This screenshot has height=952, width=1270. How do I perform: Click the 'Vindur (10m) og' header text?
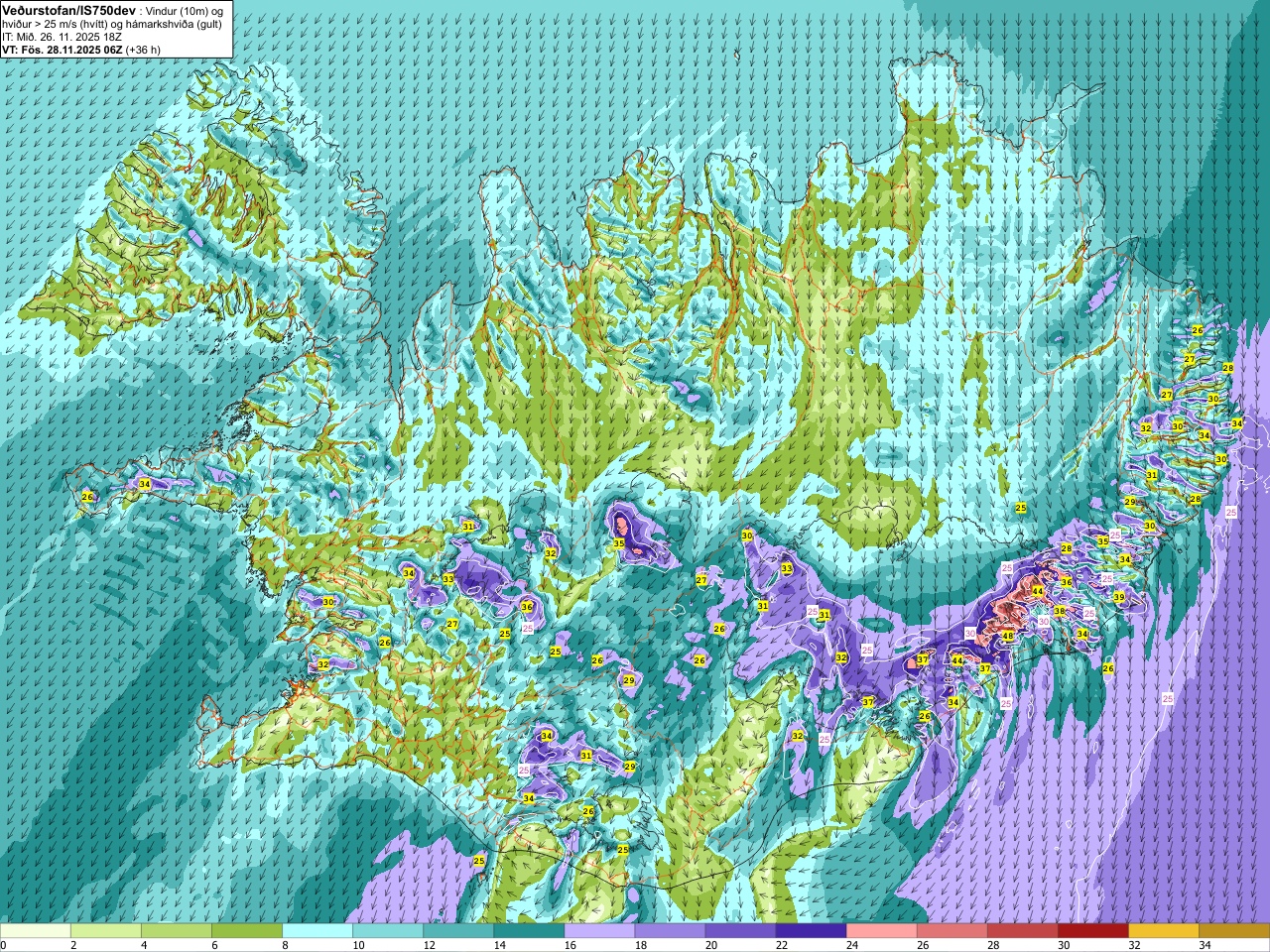click(186, 10)
